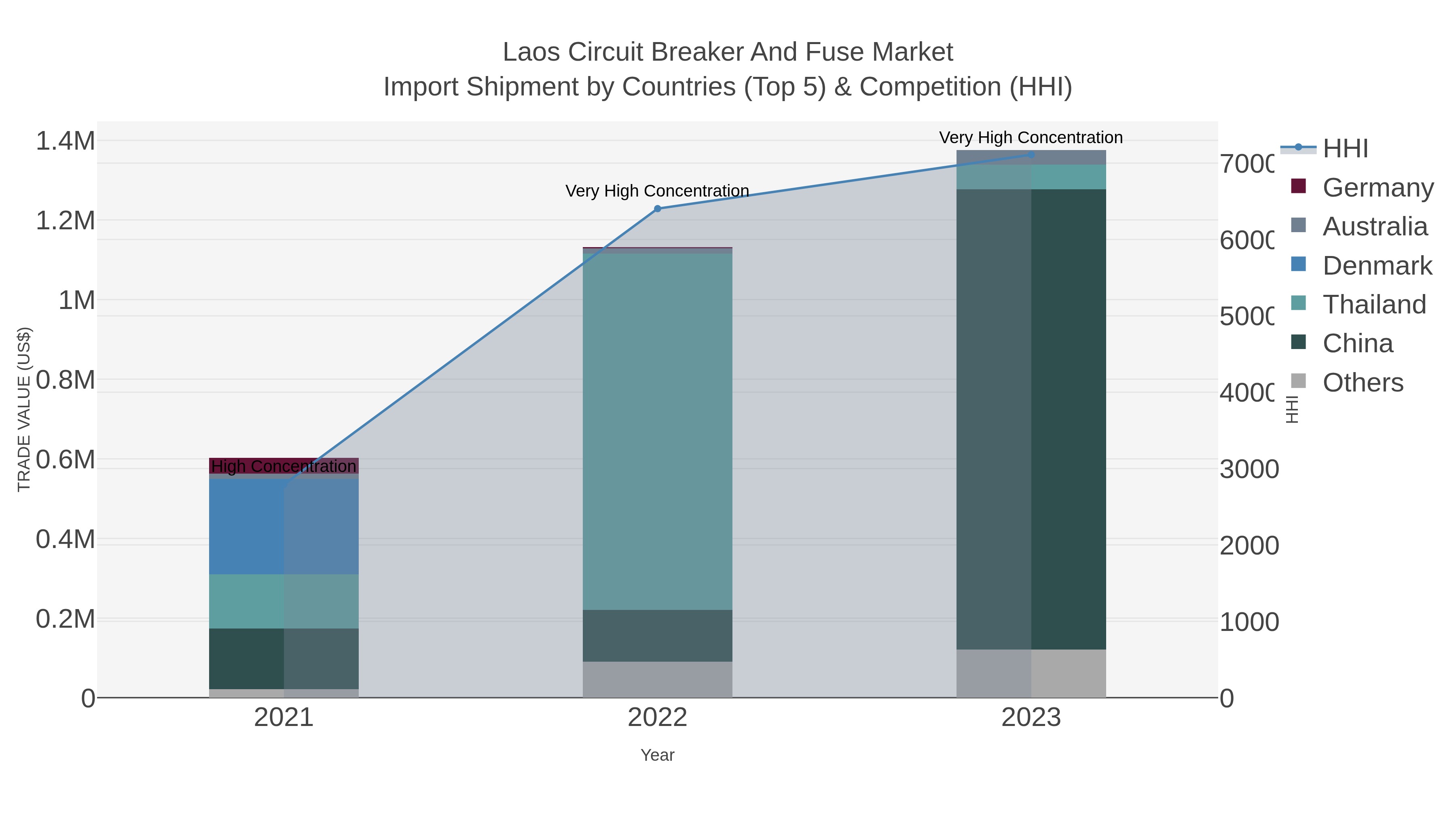
Task: Click the 2023 HHI line marker
Action: tap(1031, 154)
